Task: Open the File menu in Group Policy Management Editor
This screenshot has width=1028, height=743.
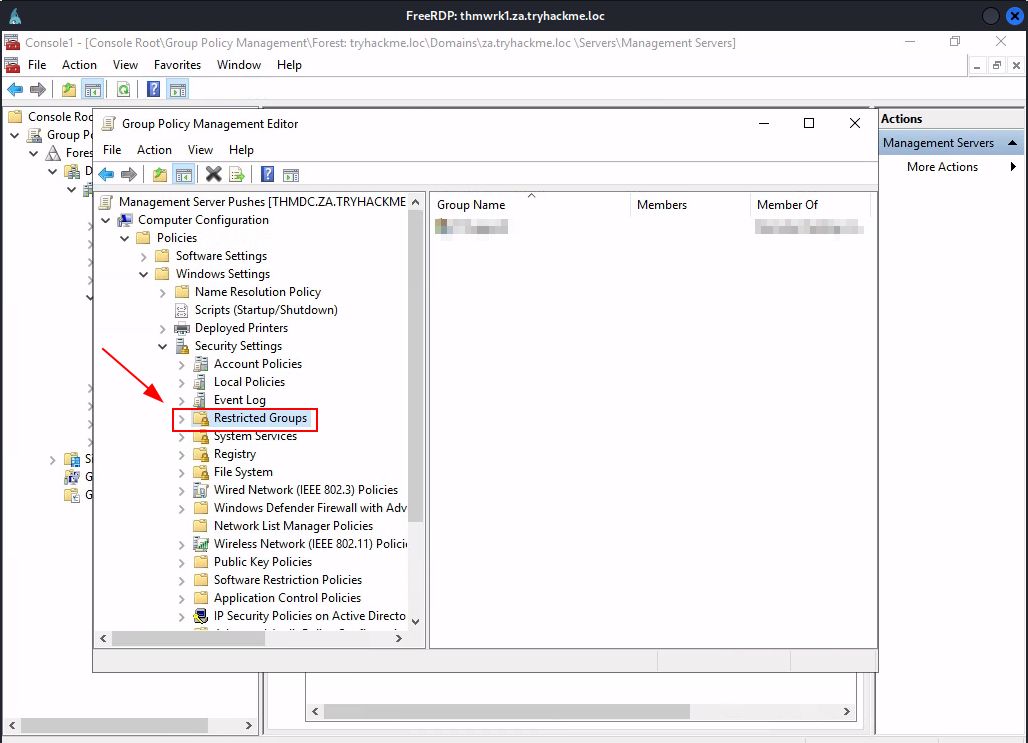Action: [x=112, y=150]
